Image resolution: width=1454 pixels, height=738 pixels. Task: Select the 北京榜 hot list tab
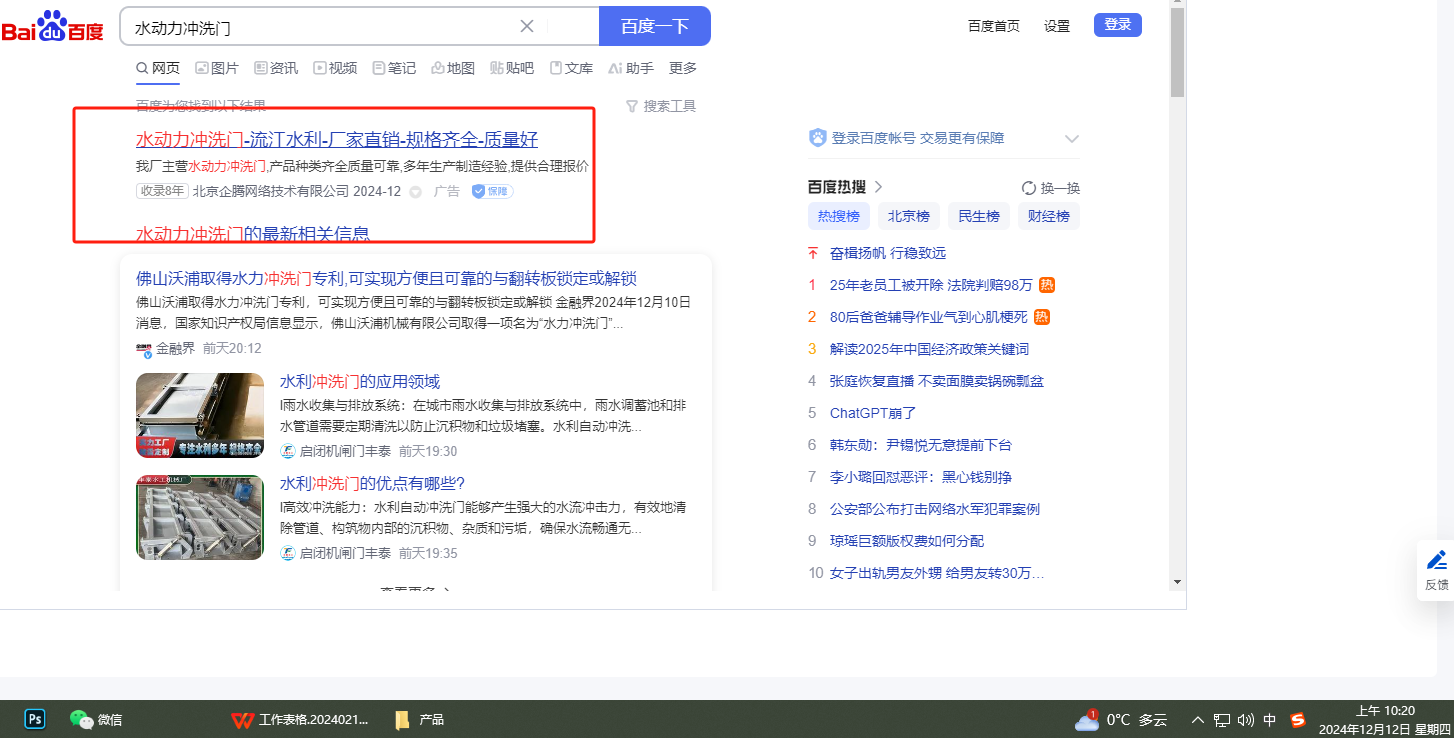[908, 216]
